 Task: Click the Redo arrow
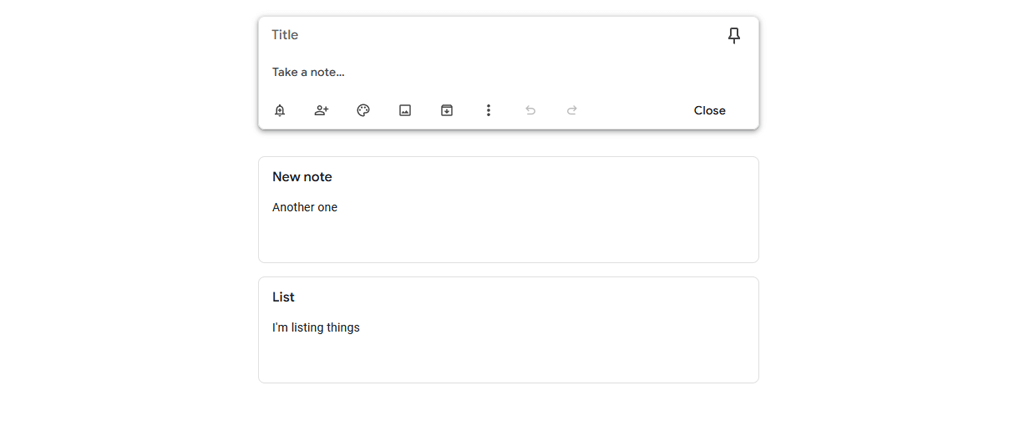(572, 110)
